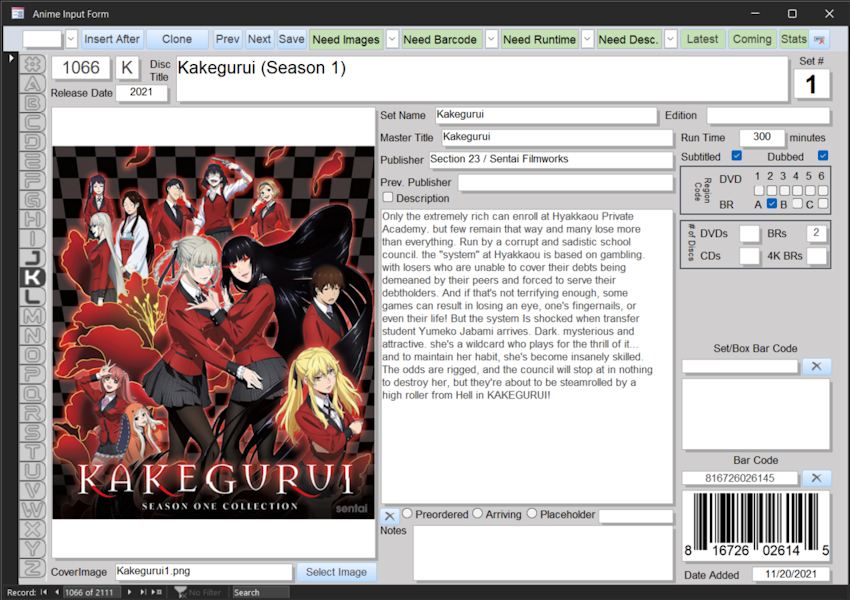
Task: Jump to letter H in the index
Action: coord(32,220)
